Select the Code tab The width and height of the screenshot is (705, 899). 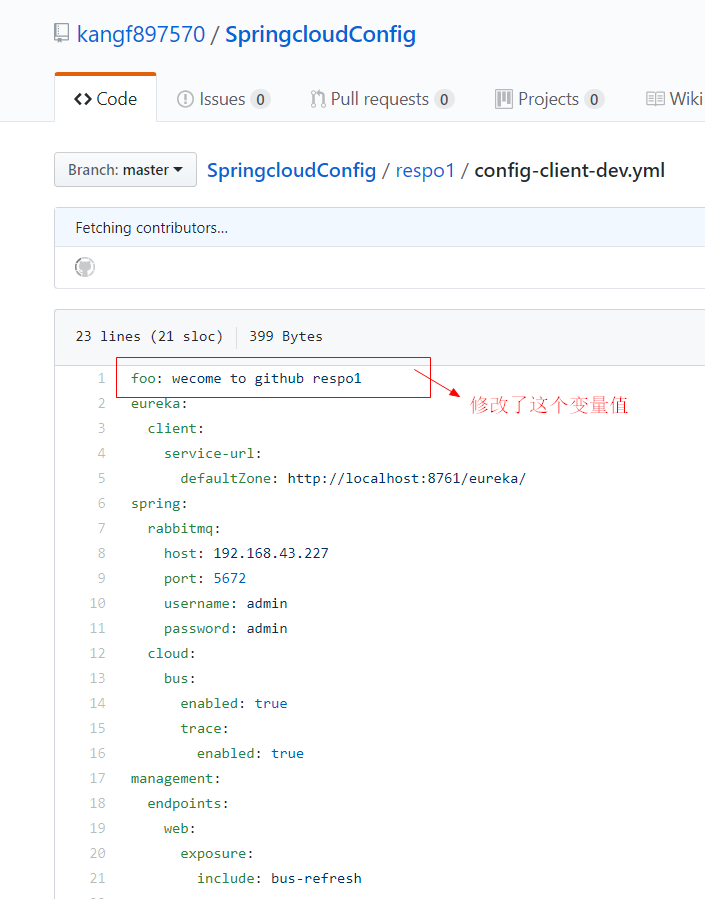pyautogui.click(x=105, y=99)
